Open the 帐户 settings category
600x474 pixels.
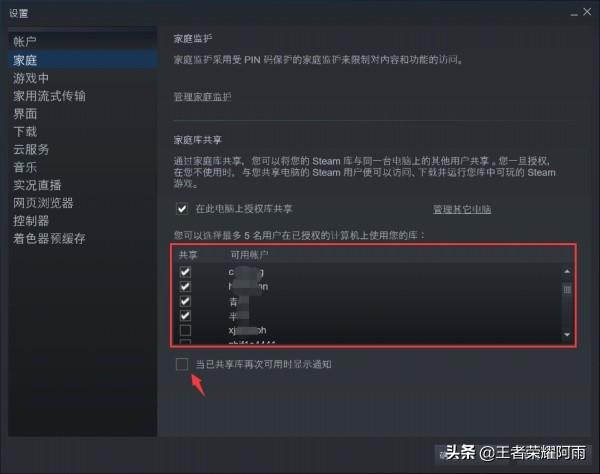25,41
